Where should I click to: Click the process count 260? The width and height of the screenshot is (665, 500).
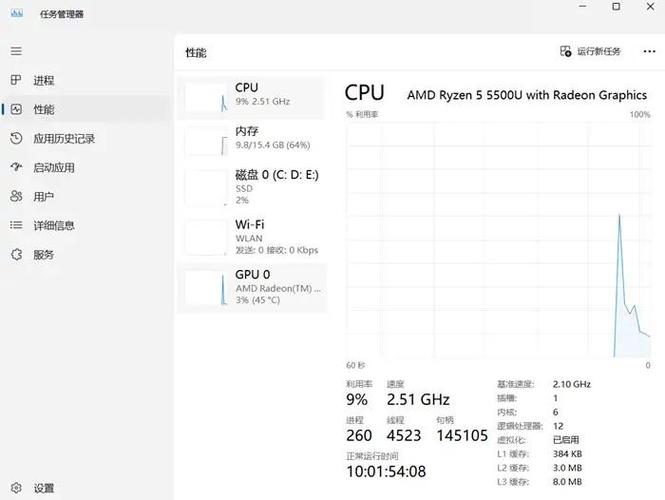click(359, 436)
